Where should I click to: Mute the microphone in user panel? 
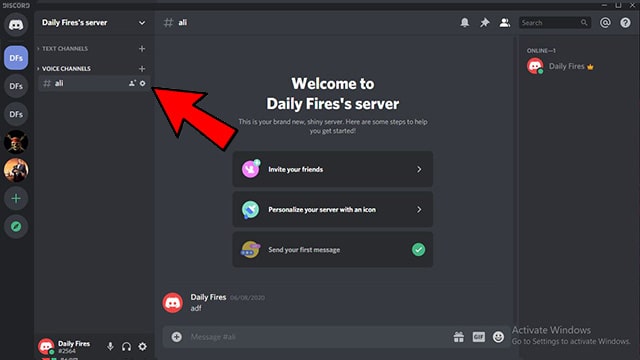point(110,347)
